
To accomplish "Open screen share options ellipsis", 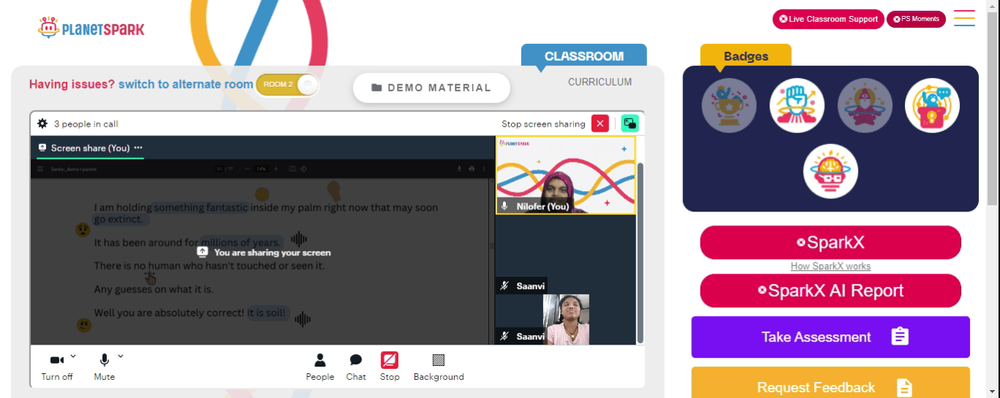I will [x=138, y=148].
